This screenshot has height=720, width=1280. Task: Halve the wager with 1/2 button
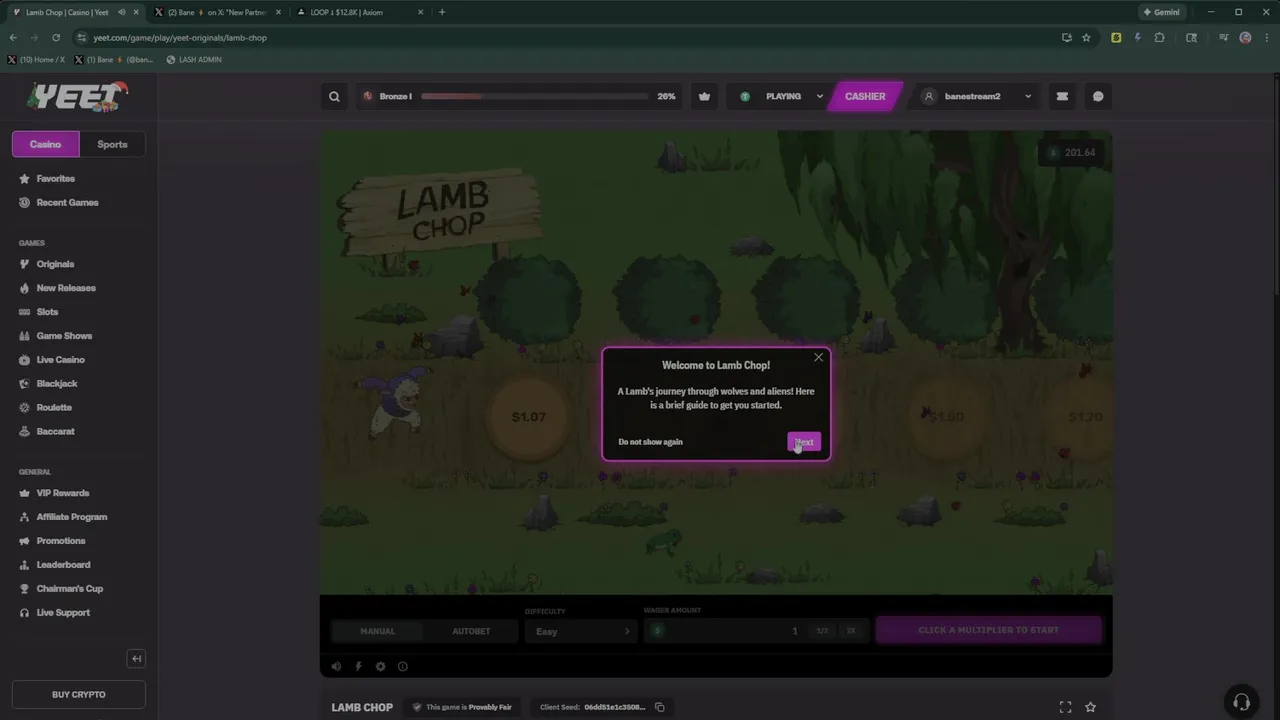click(x=822, y=631)
